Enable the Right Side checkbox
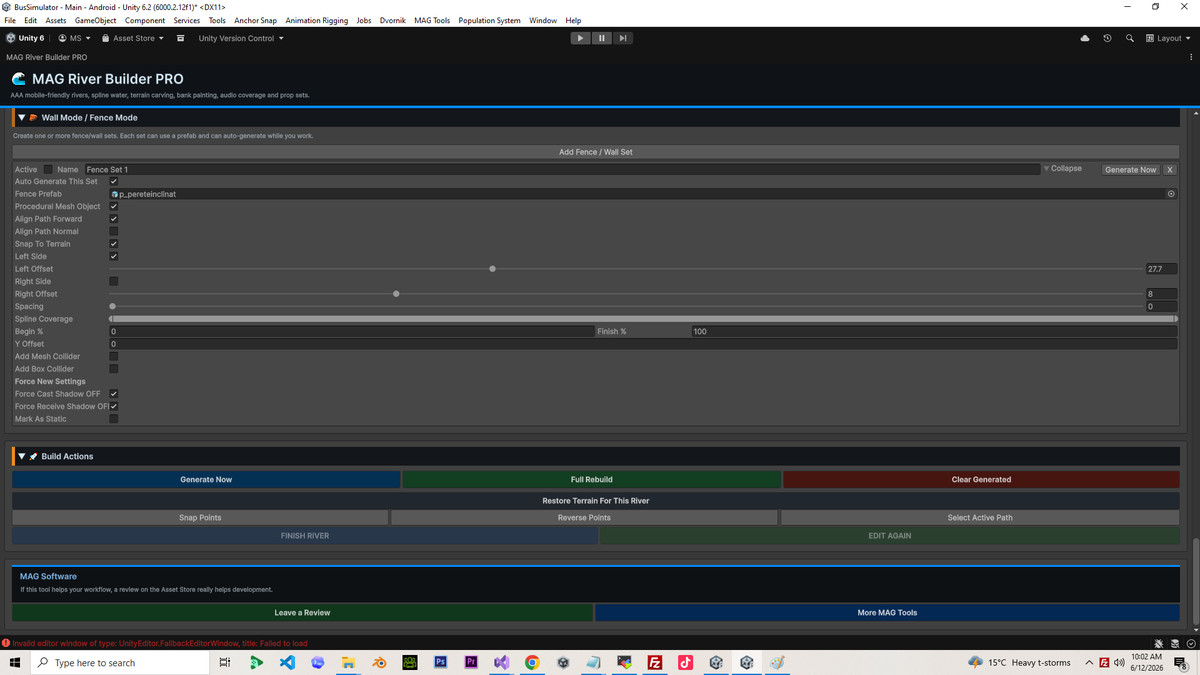The image size is (1200, 675). click(x=113, y=281)
